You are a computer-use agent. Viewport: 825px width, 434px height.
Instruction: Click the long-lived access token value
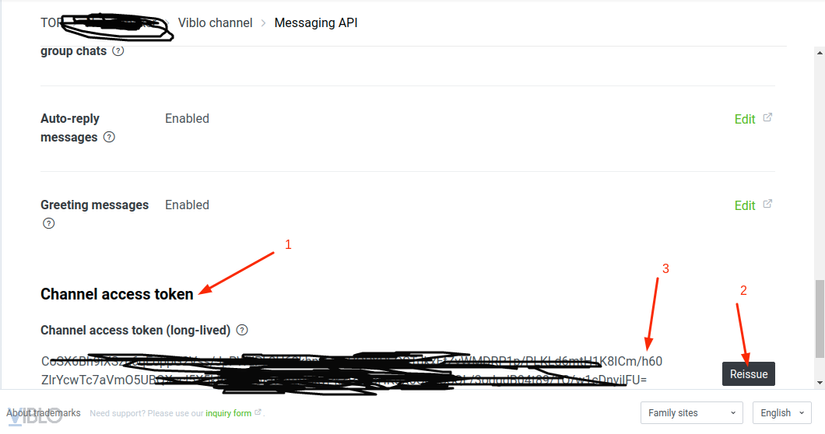point(351,370)
